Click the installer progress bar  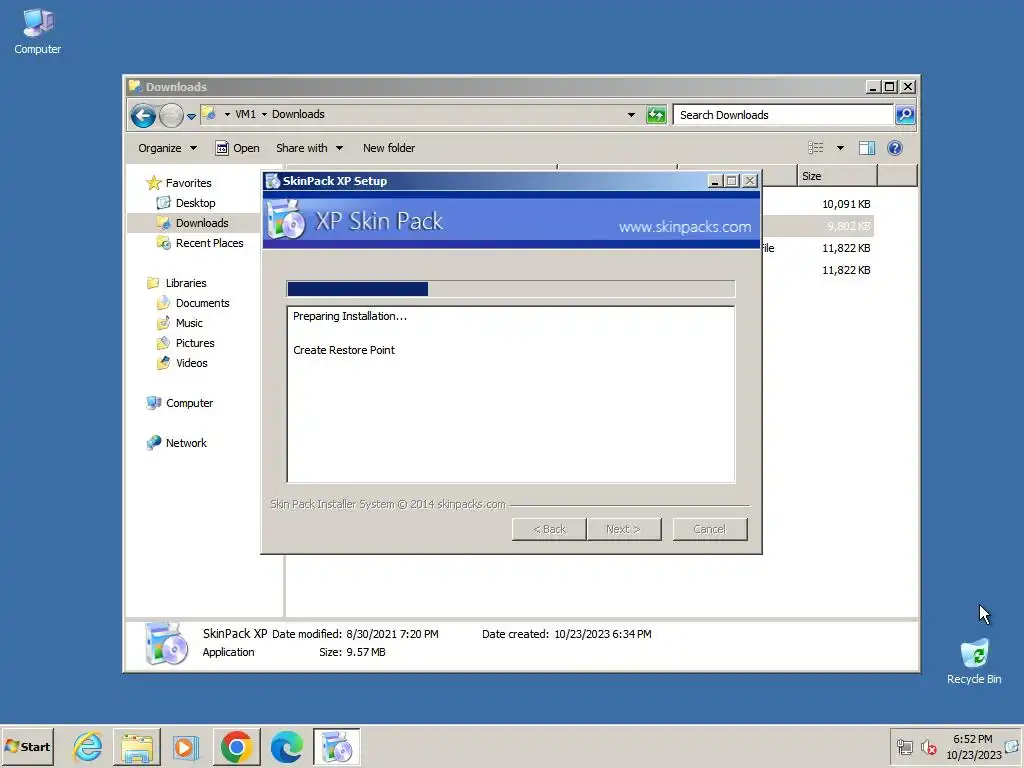[511, 289]
